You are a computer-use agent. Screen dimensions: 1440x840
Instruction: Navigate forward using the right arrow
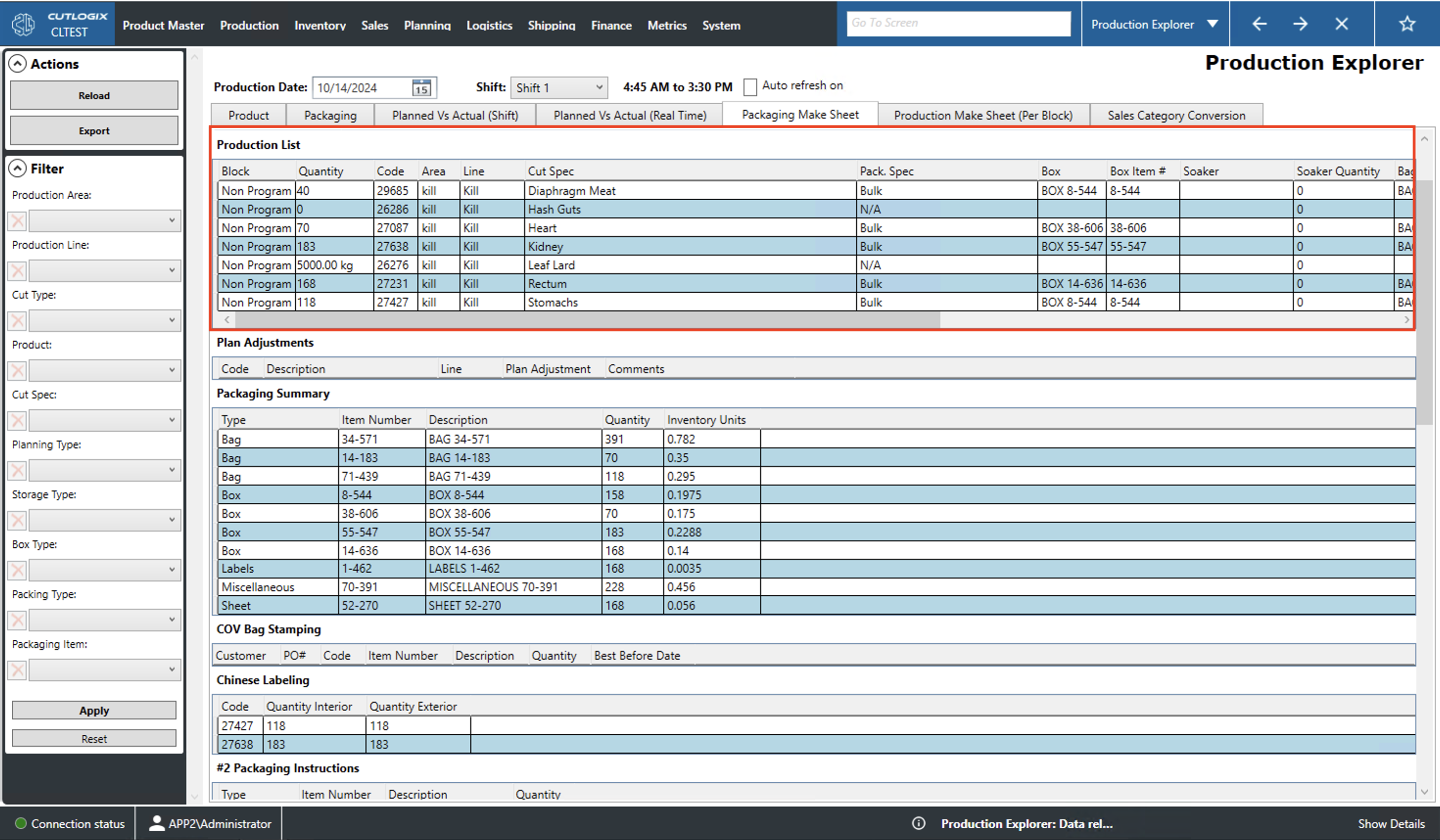1300,23
